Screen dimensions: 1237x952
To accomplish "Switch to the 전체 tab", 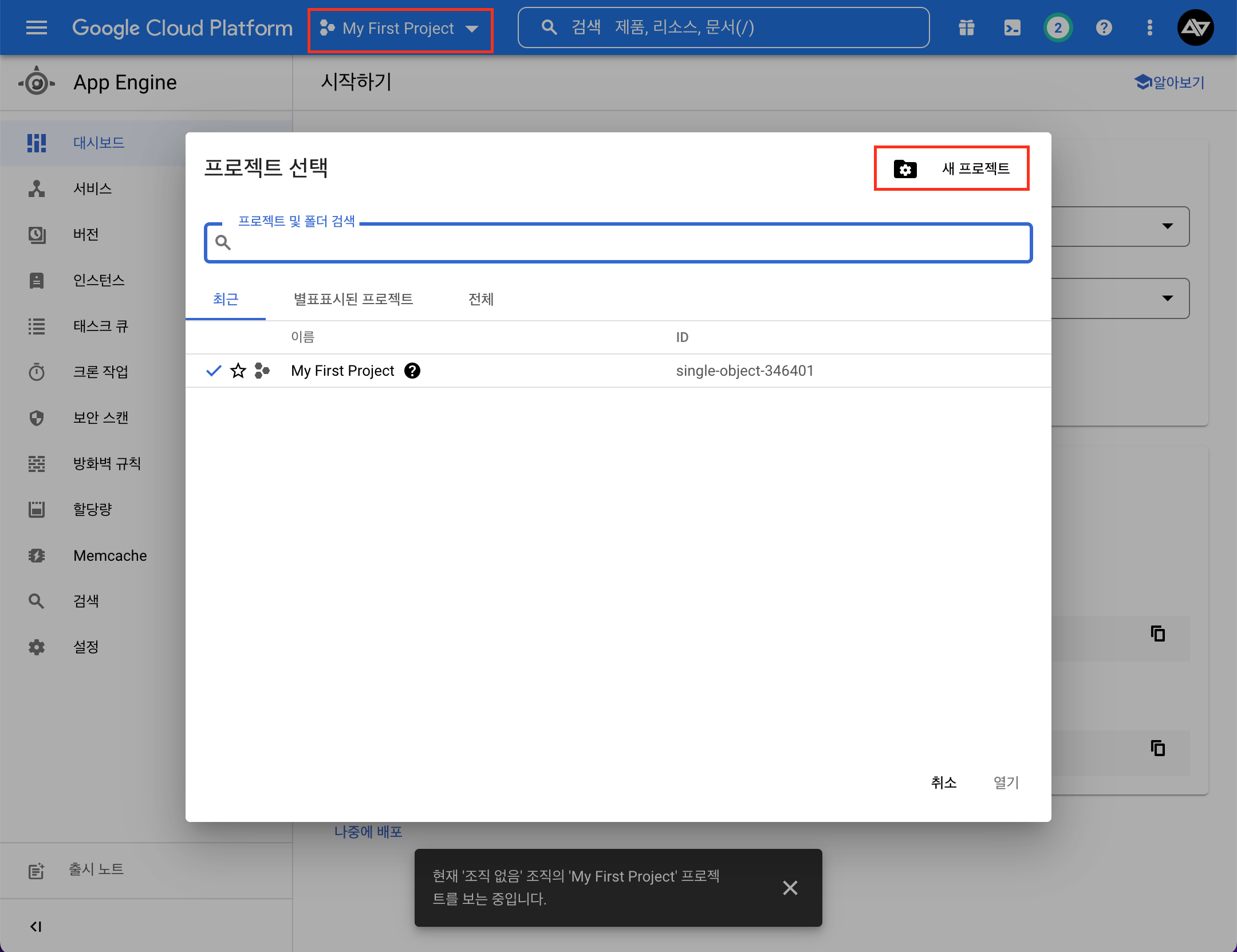I will (480, 299).
